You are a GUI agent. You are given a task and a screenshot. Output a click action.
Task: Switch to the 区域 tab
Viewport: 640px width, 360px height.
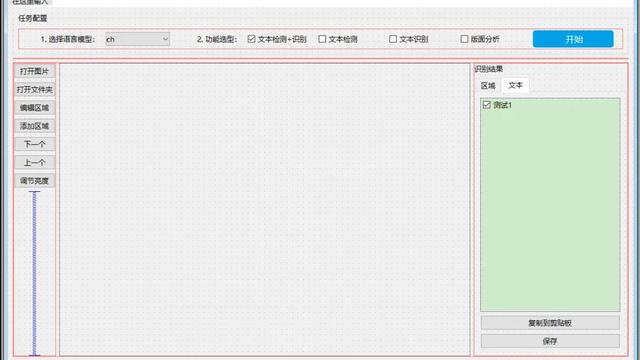[488, 86]
